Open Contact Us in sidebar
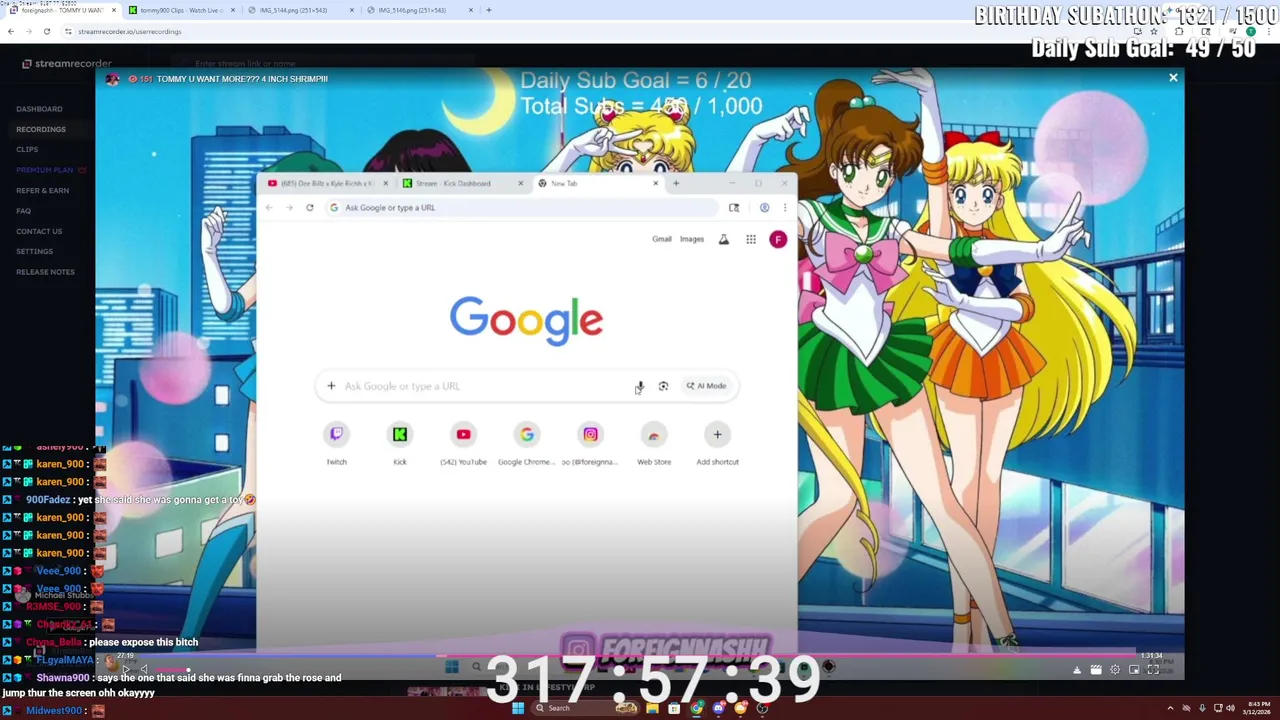Screen dimensions: 1280x720 [x=39, y=231]
